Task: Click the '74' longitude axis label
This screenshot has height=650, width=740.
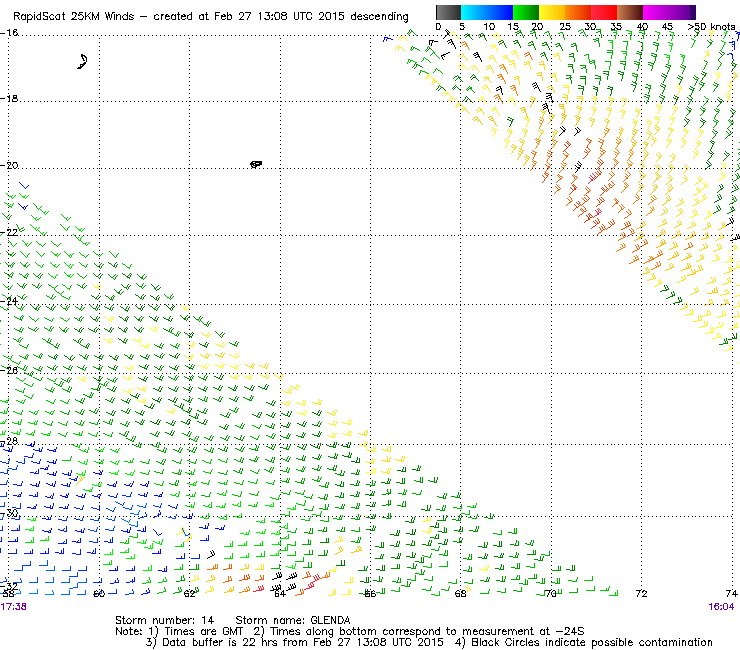Action: [x=732, y=593]
